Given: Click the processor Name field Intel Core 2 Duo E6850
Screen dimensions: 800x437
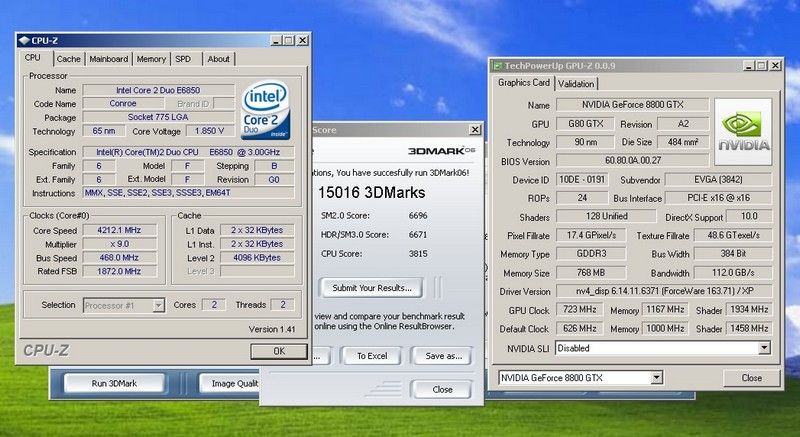Looking at the screenshot, I should [158, 90].
